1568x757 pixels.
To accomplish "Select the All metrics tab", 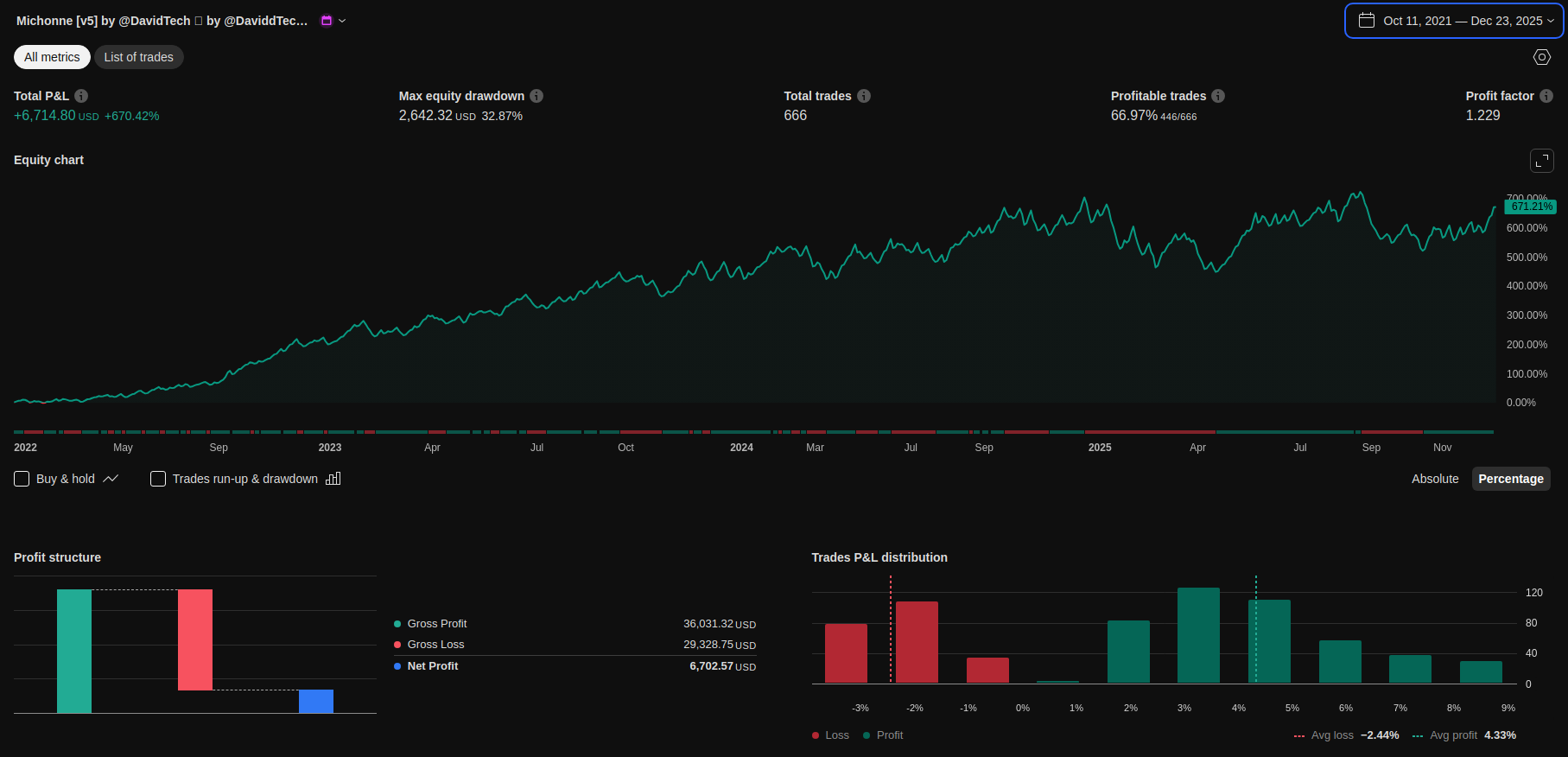I will pos(52,57).
